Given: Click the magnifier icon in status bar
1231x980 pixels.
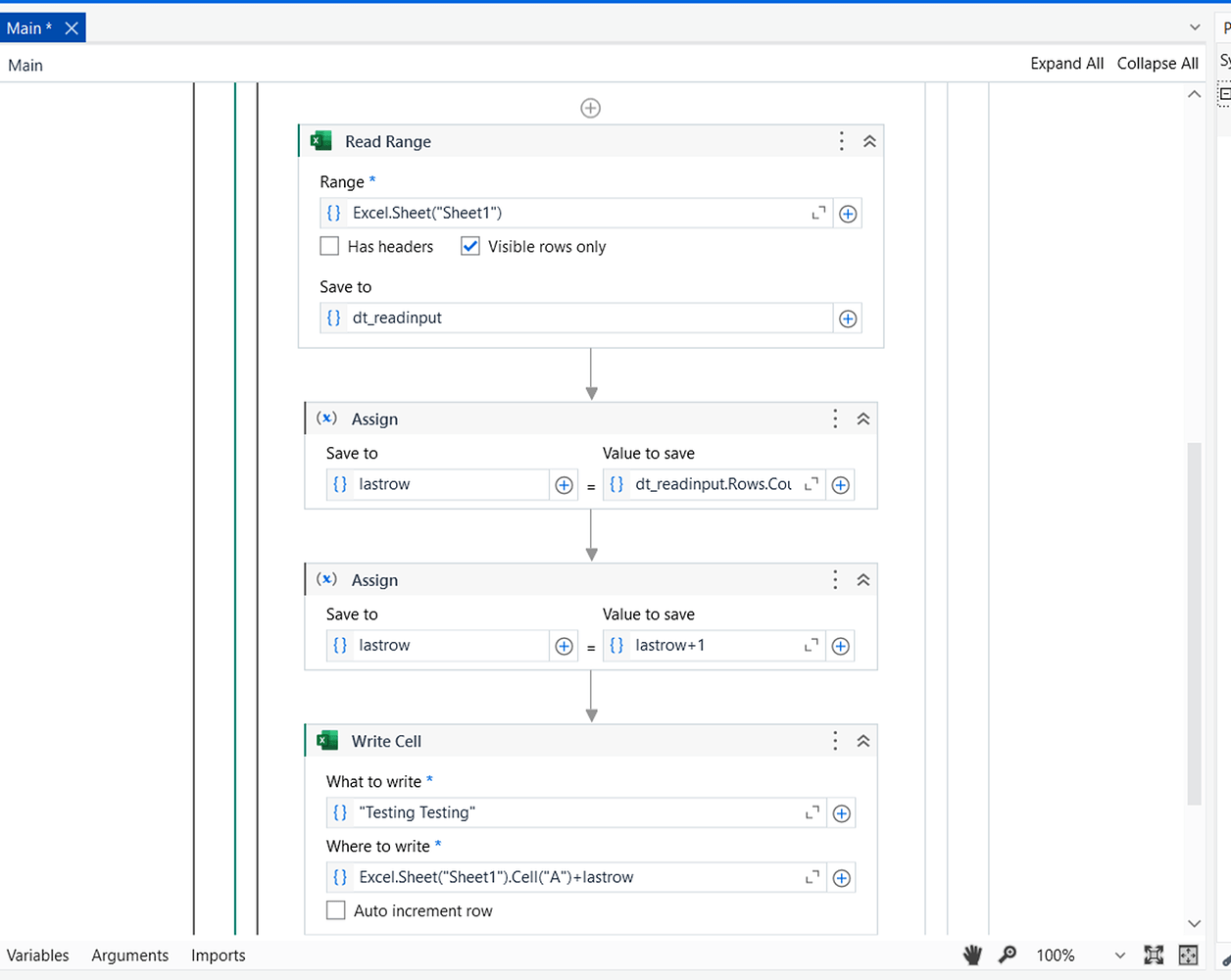Looking at the screenshot, I should coord(1008,955).
